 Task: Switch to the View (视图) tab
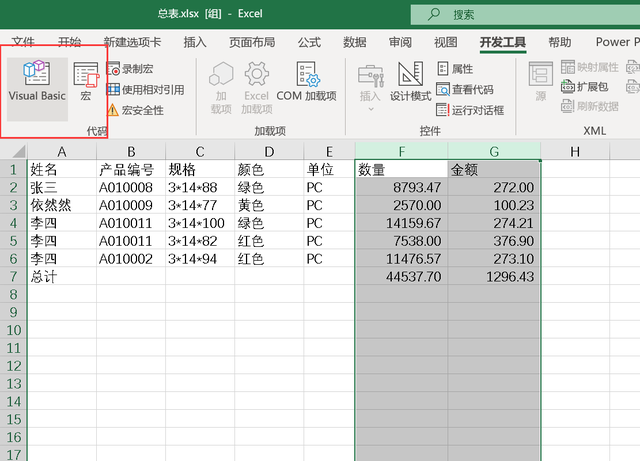pyautogui.click(x=446, y=42)
